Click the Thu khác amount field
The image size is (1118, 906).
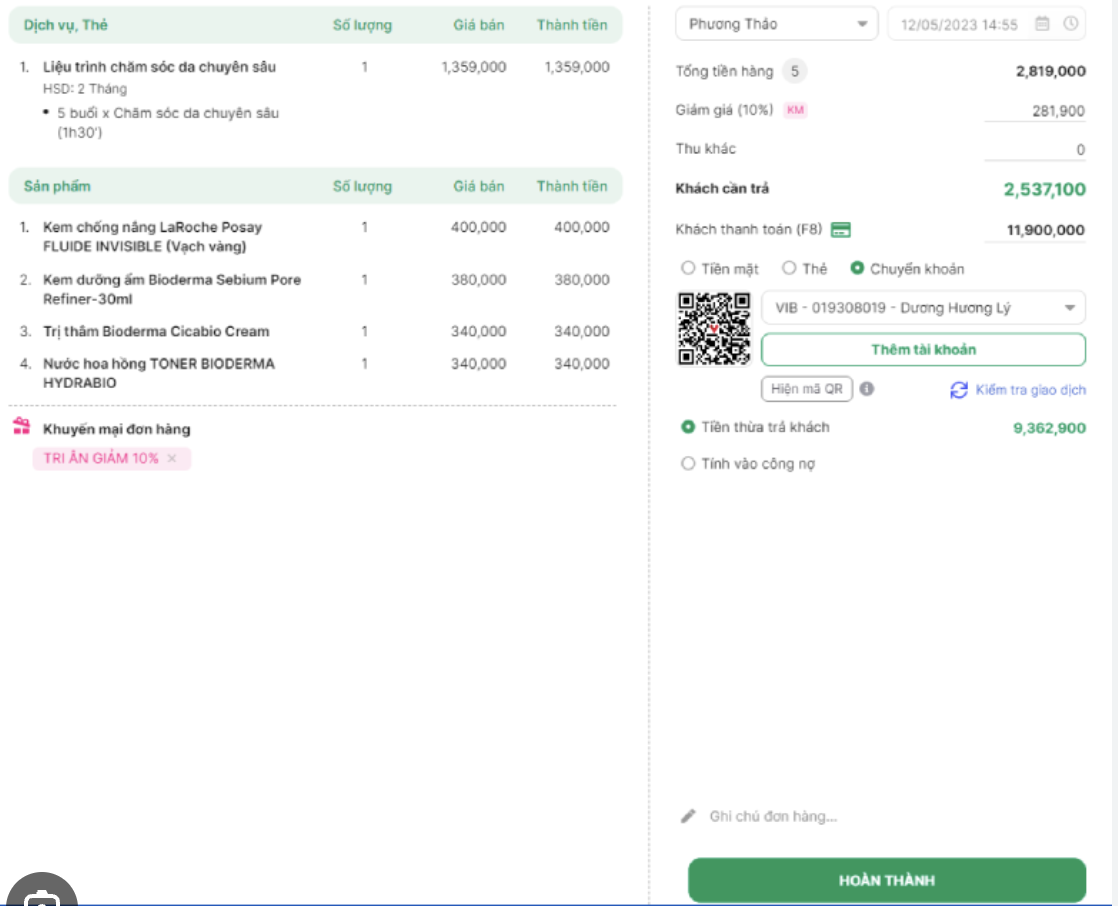(1035, 150)
